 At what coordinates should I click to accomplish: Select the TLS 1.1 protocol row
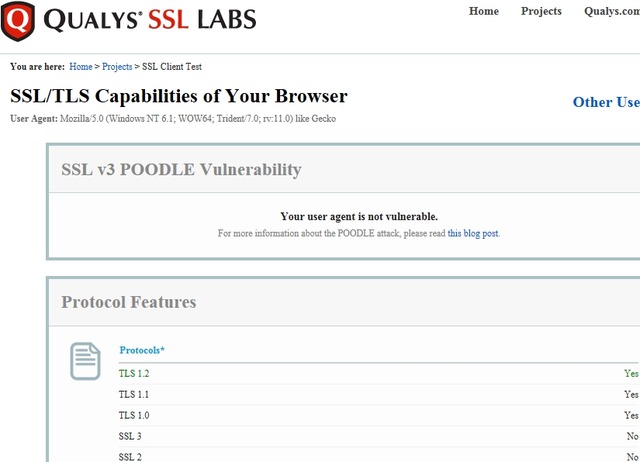(378, 395)
